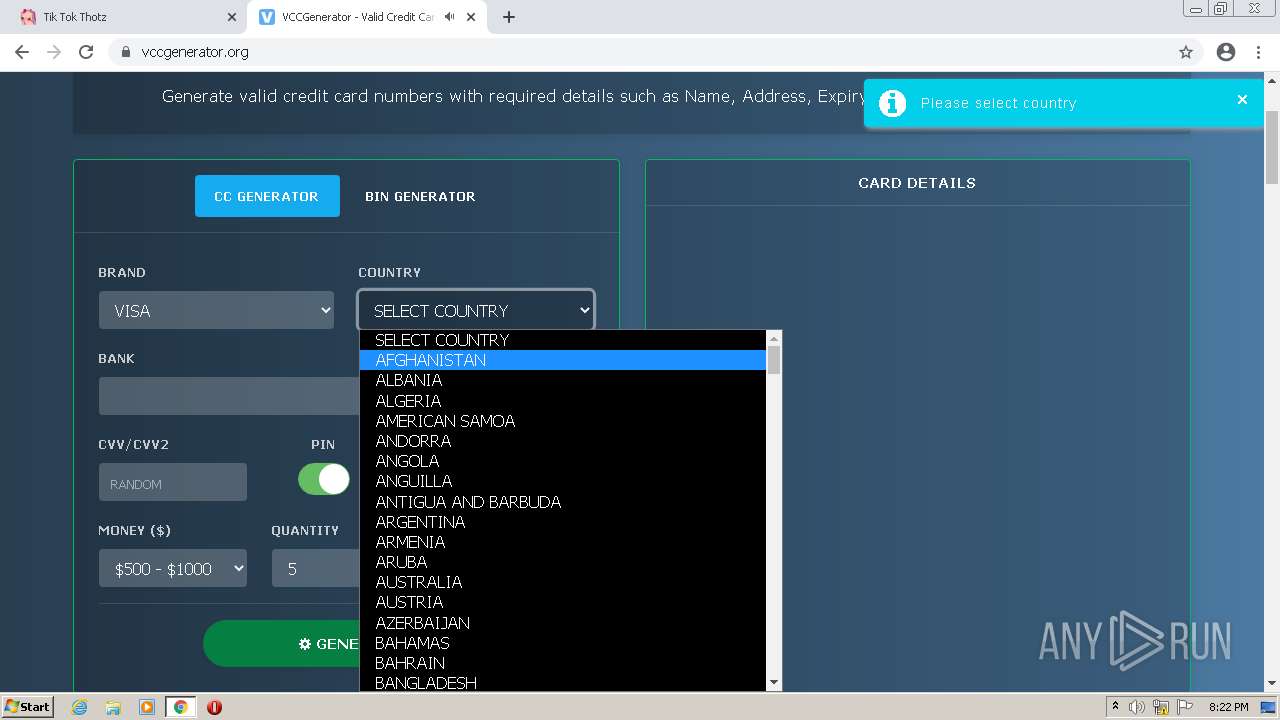The height and width of the screenshot is (720, 1280).
Task: Click the volume icon in system tray
Action: [1137, 707]
